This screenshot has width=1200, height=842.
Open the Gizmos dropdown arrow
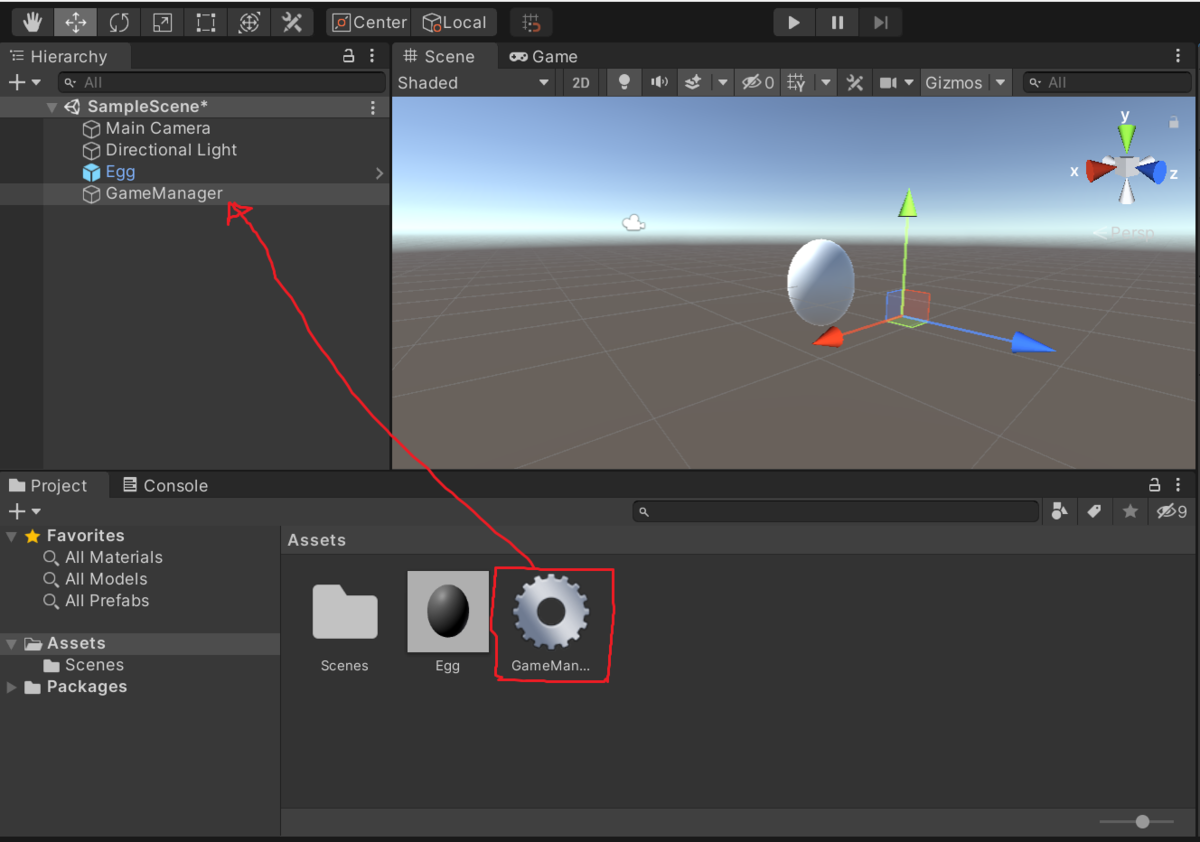pos(1000,83)
